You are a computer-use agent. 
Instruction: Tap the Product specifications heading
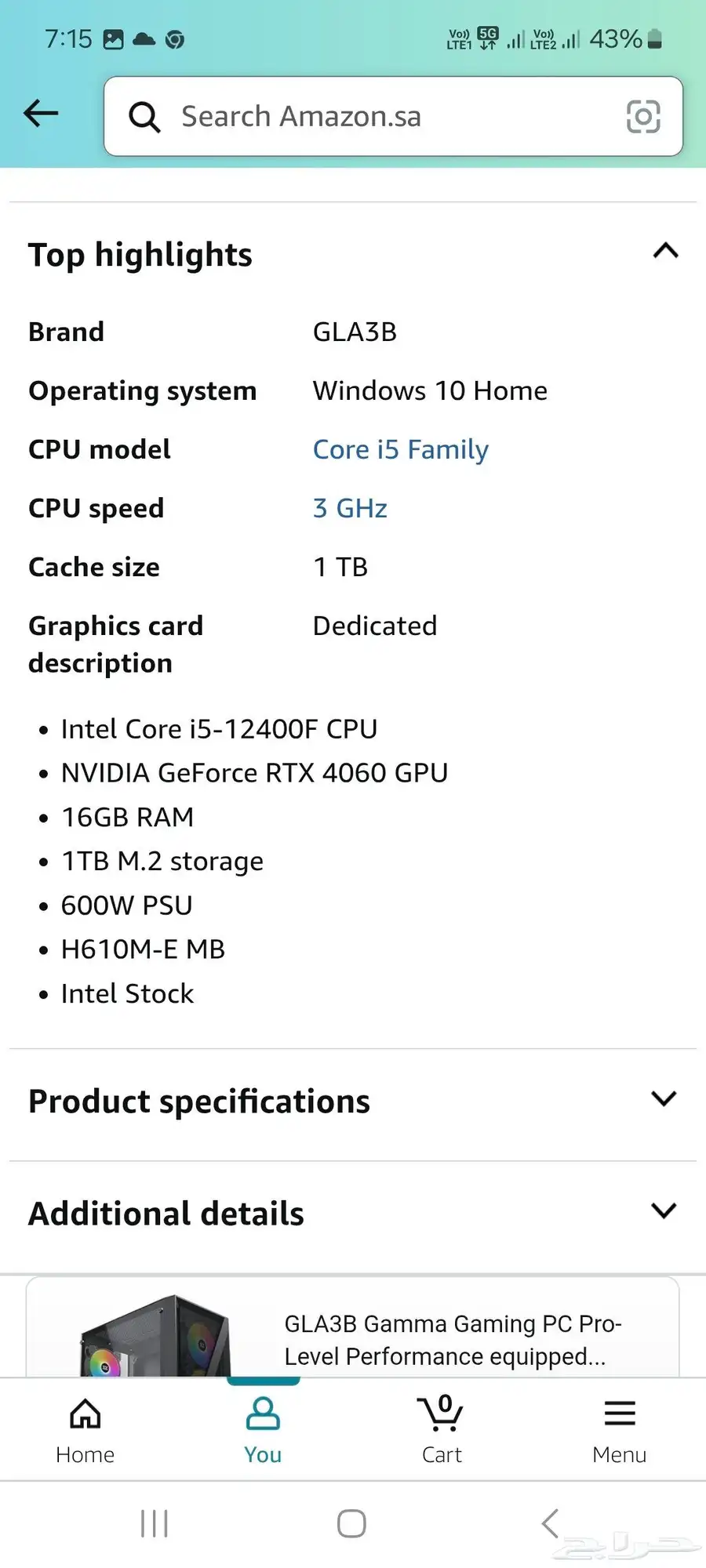point(199,1102)
